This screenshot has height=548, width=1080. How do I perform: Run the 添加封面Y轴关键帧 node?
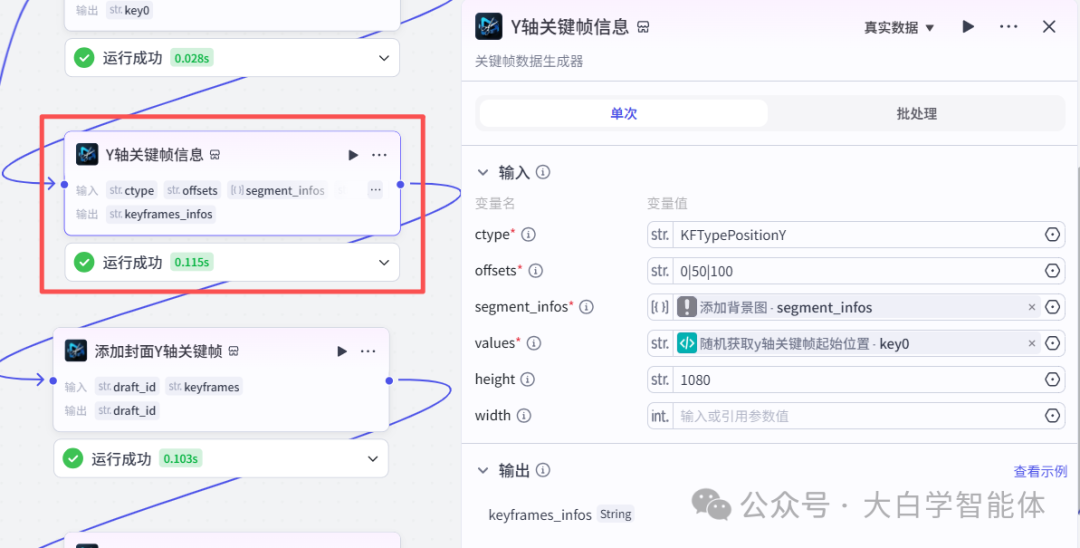[x=342, y=351]
